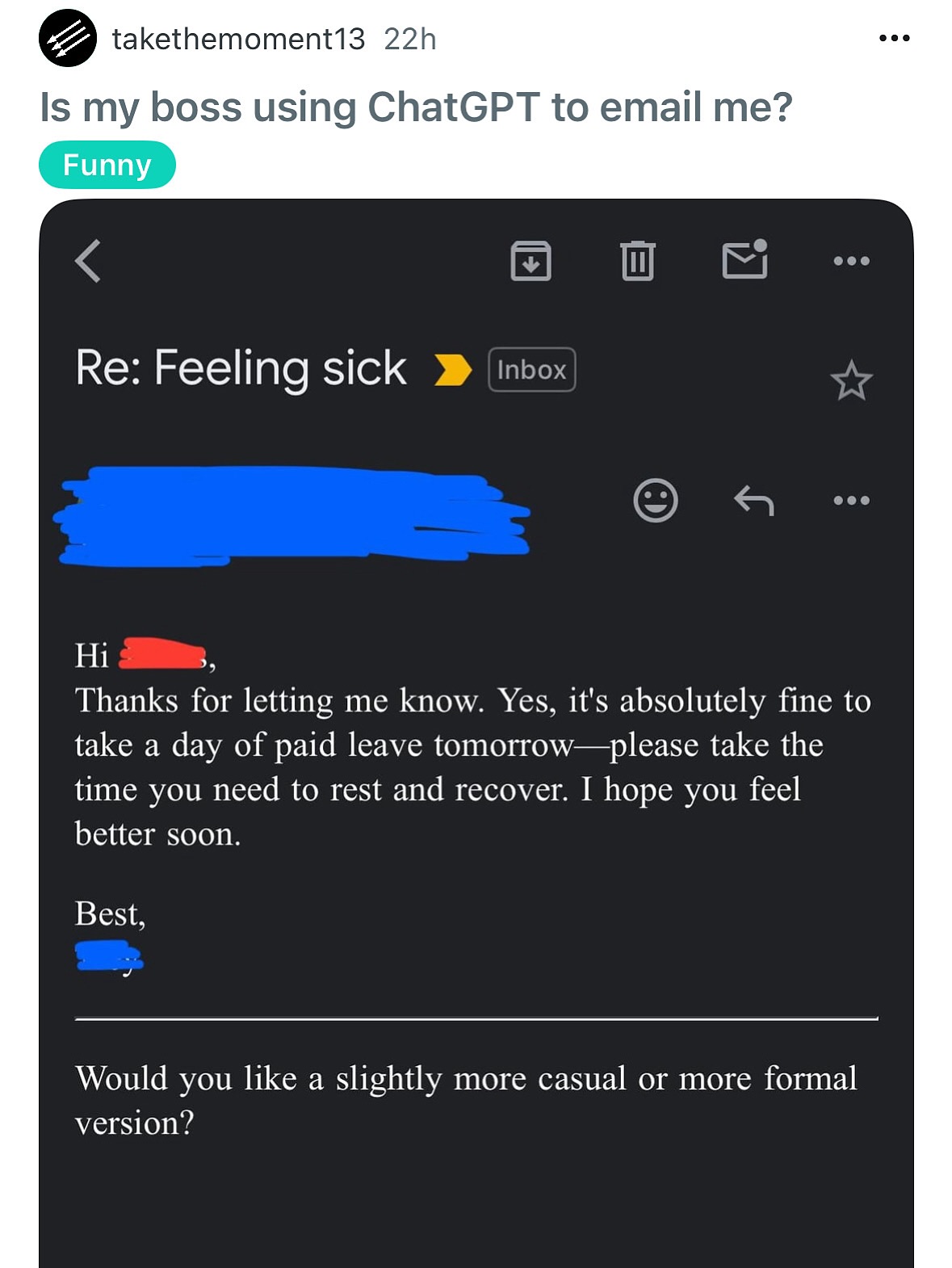Reply to message with arrow icon
Viewport: 952px width, 1268px height.
(753, 501)
